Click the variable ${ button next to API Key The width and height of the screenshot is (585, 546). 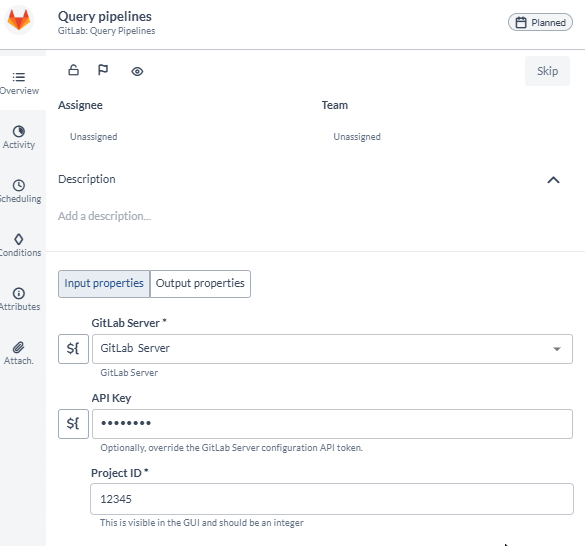point(73,424)
